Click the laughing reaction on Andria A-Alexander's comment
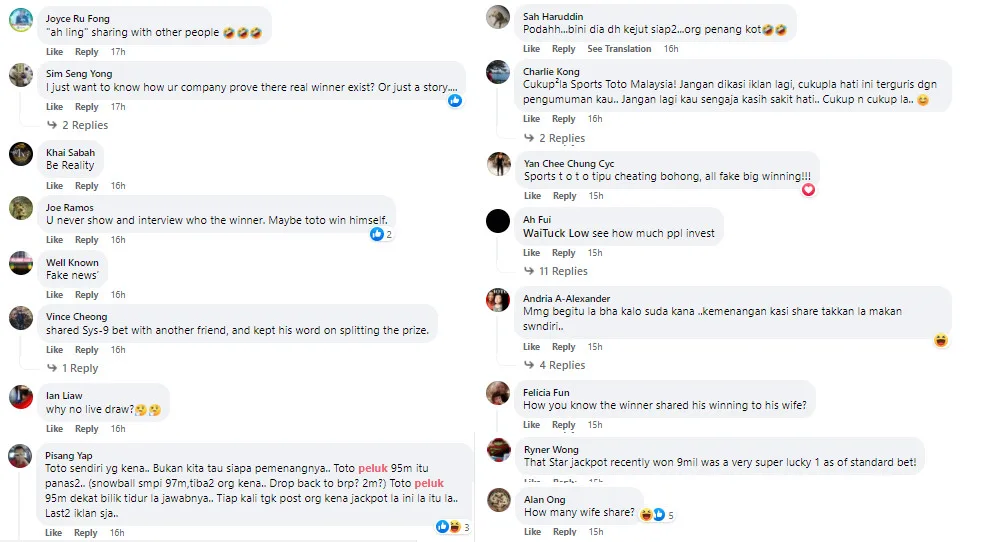Viewport: 984px width, 542px height. (940, 340)
